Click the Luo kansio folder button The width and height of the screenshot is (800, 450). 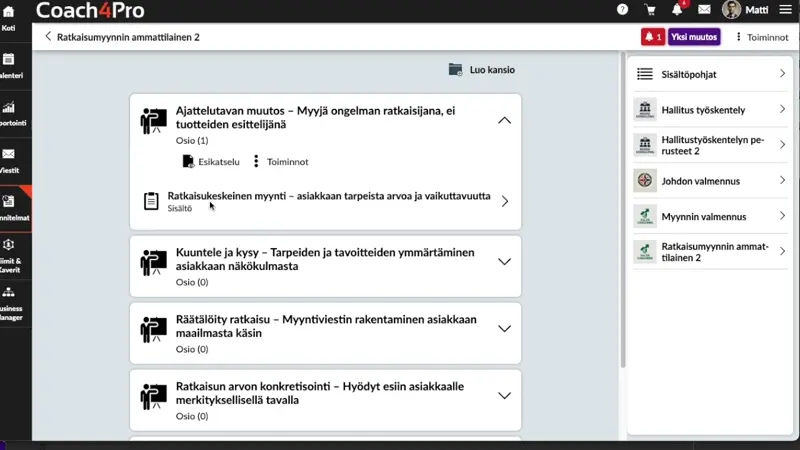point(482,69)
